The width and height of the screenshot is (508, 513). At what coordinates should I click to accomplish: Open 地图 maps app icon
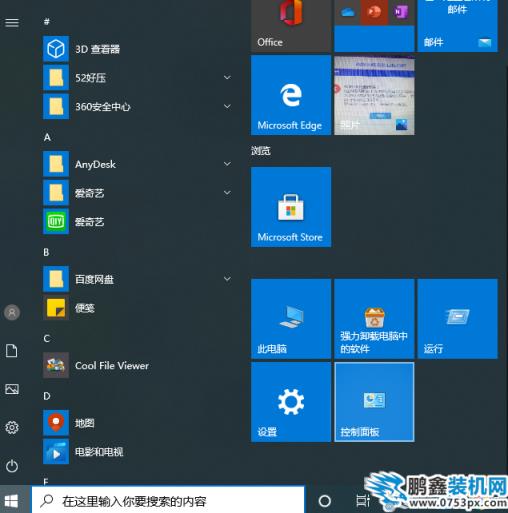56,423
